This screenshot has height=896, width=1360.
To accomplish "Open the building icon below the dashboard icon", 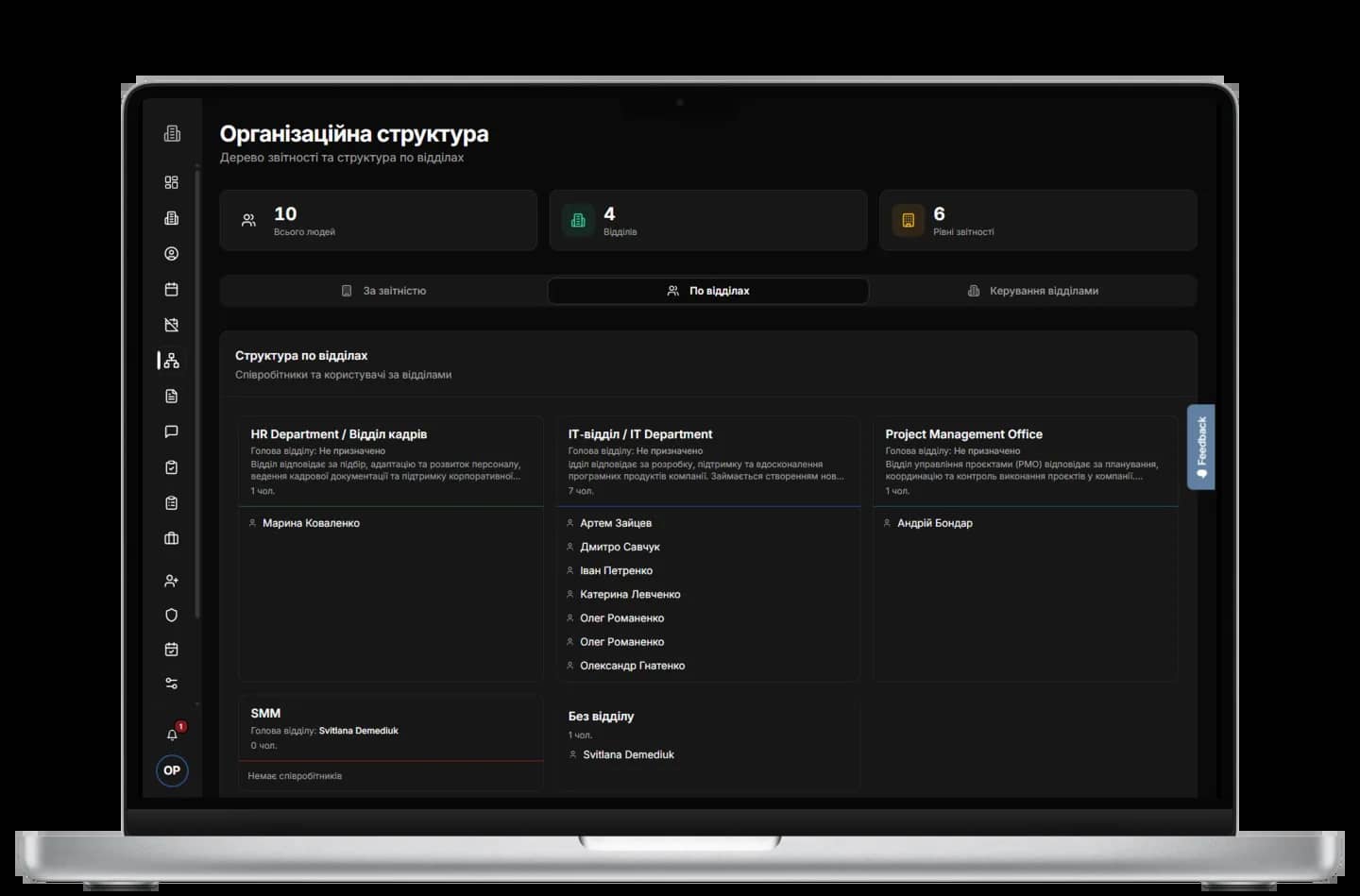I will (171, 218).
